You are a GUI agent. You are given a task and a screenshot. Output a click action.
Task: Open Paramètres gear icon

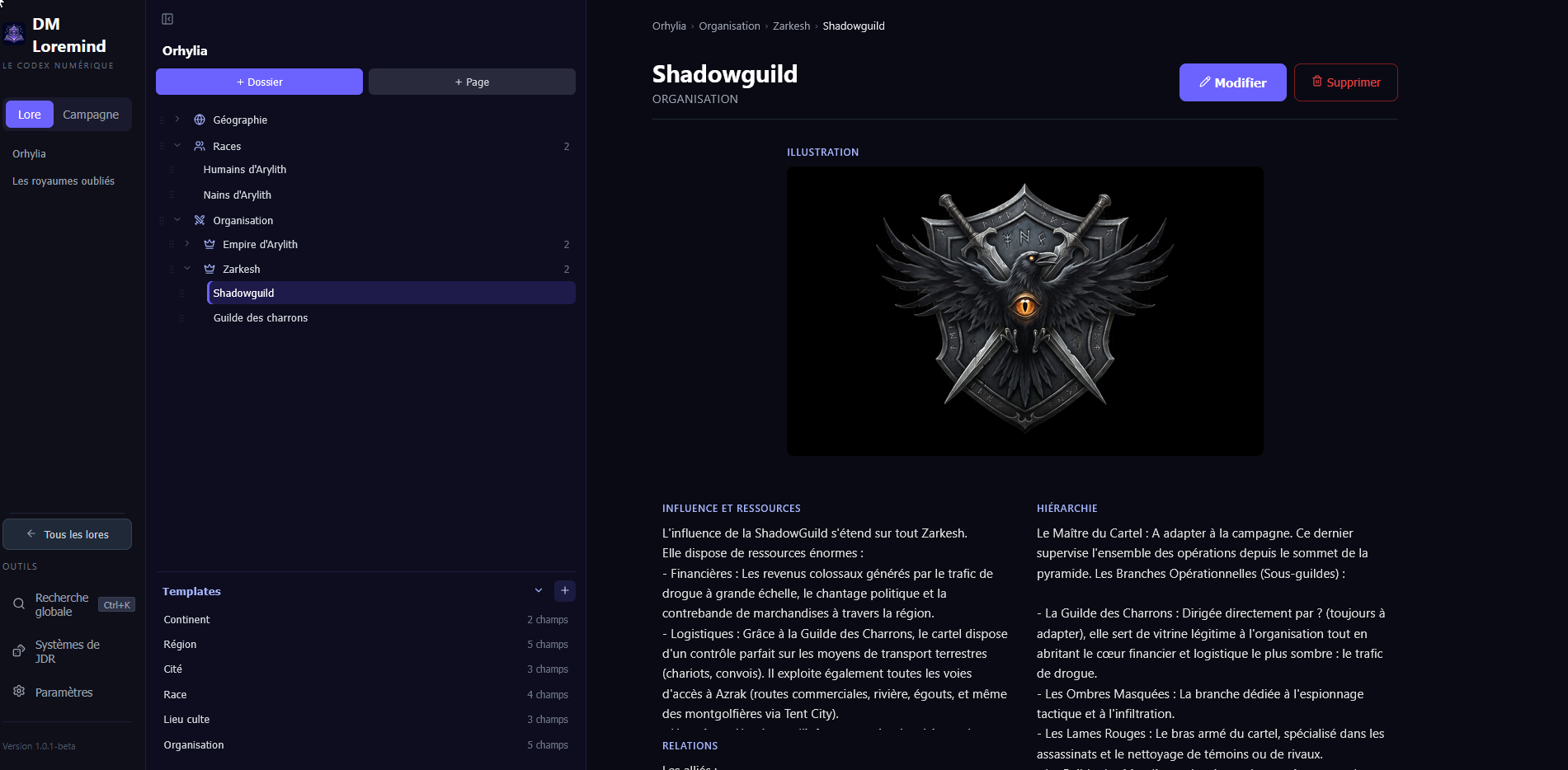(x=19, y=692)
